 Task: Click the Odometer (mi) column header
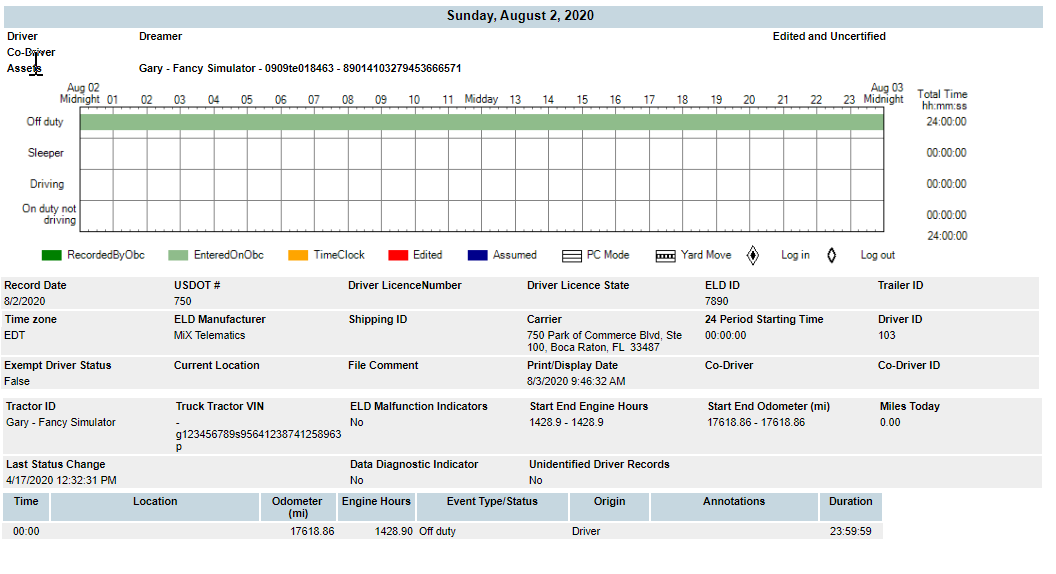pyautogui.click(x=297, y=507)
